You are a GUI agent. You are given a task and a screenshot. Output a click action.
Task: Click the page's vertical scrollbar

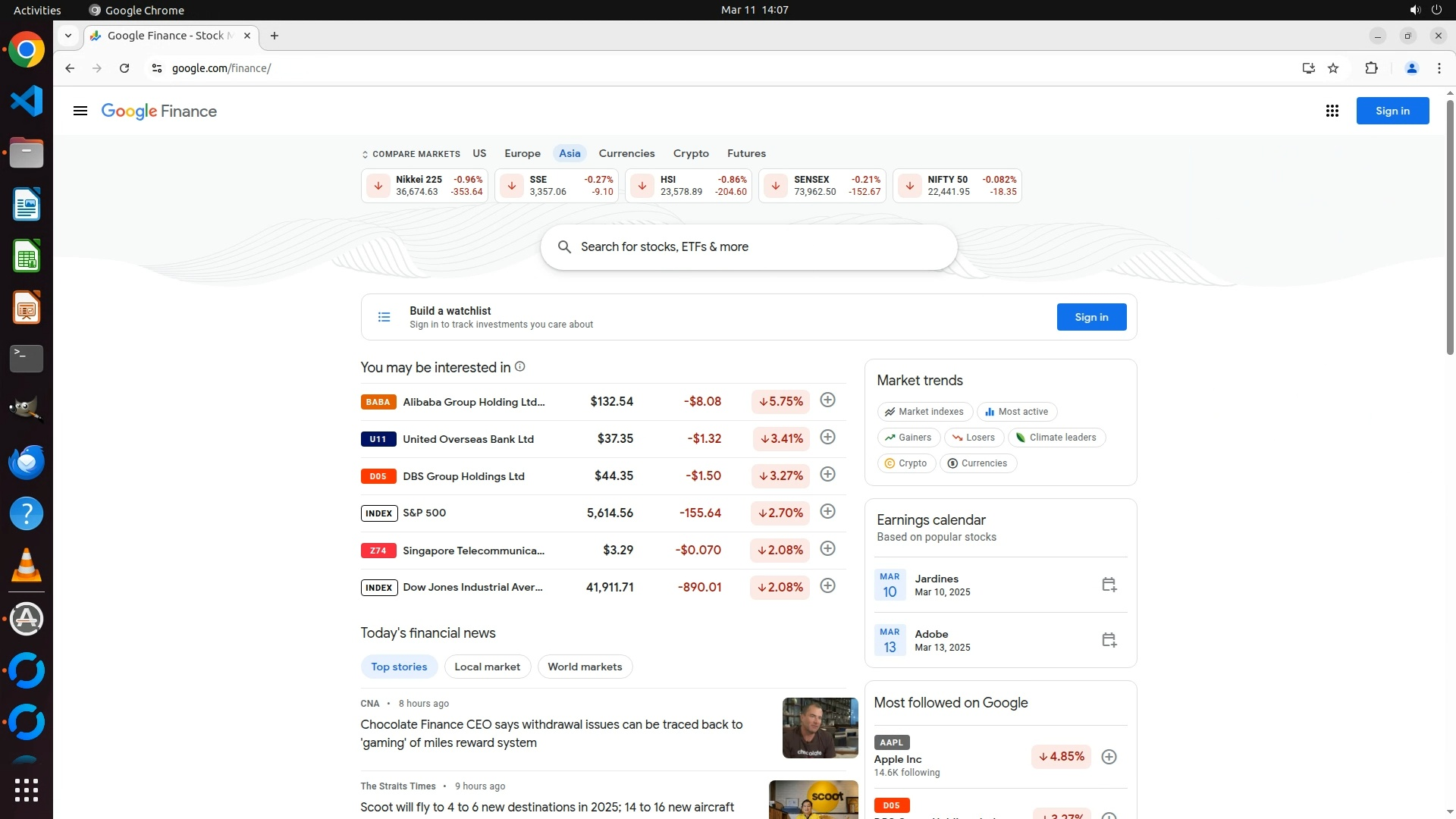click(1450, 227)
